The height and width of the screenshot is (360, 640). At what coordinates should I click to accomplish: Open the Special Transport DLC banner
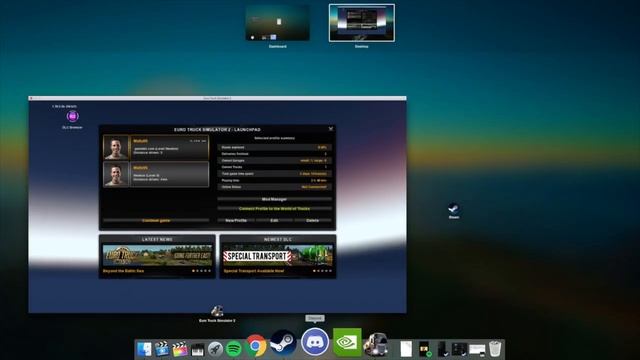(278, 255)
